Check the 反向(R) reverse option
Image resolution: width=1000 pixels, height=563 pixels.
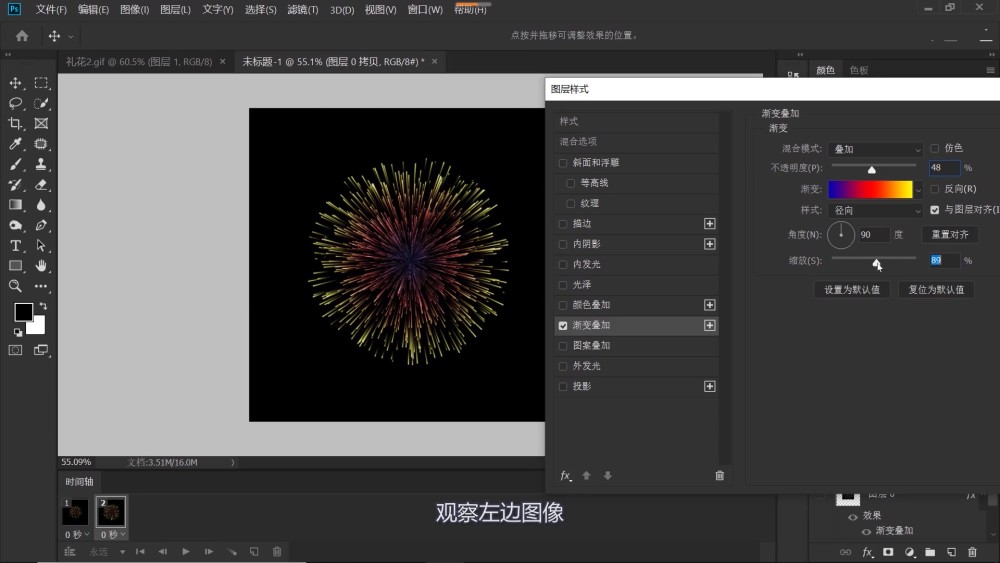coord(935,189)
